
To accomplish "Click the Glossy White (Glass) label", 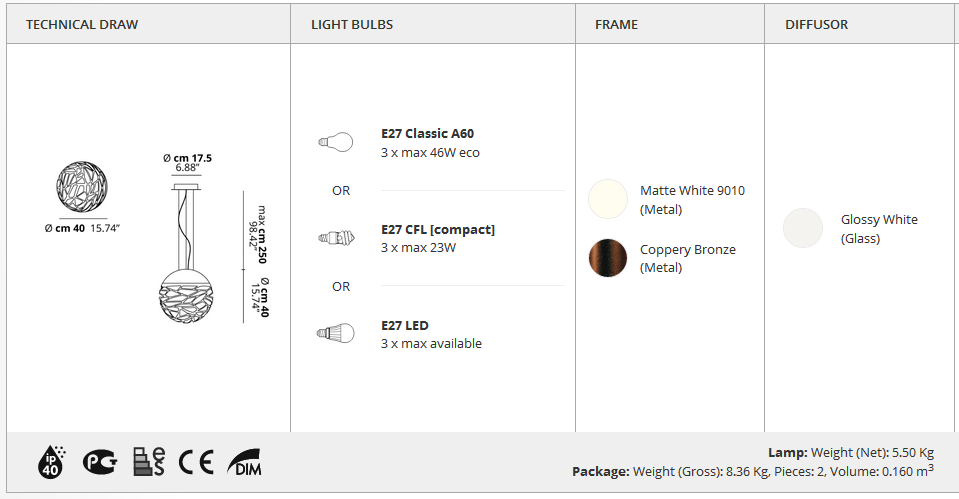I will (878, 228).
